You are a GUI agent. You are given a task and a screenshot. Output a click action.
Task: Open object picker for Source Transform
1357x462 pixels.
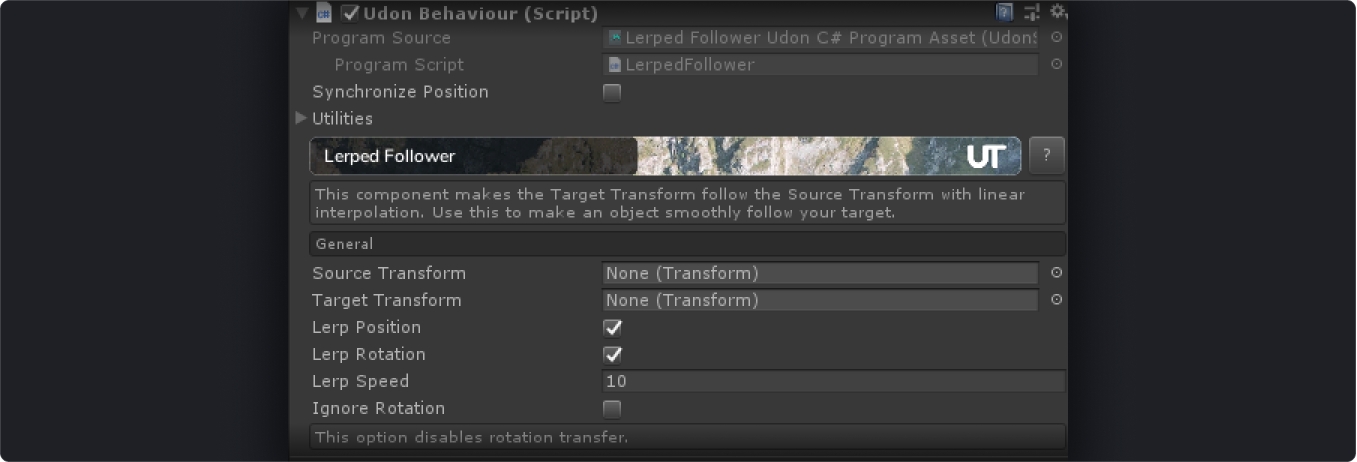pyautogui.click(x=1057, y=273)
